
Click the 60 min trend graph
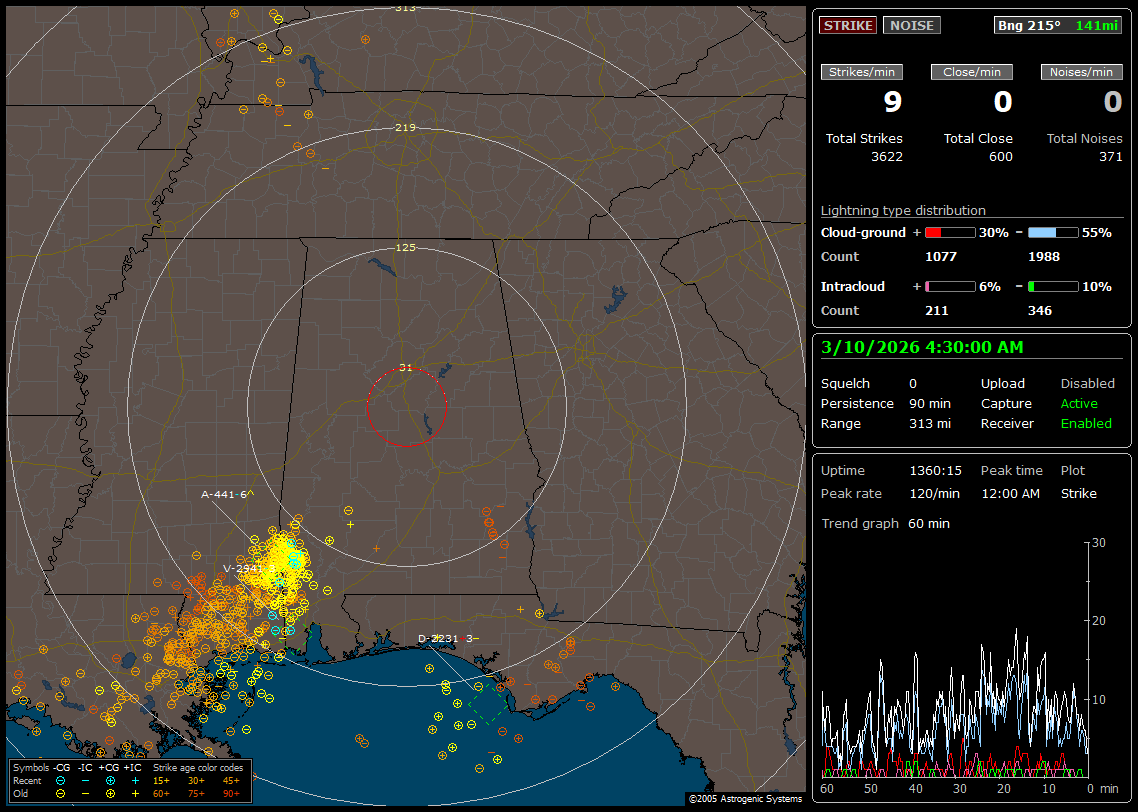[x=955, y=660]
